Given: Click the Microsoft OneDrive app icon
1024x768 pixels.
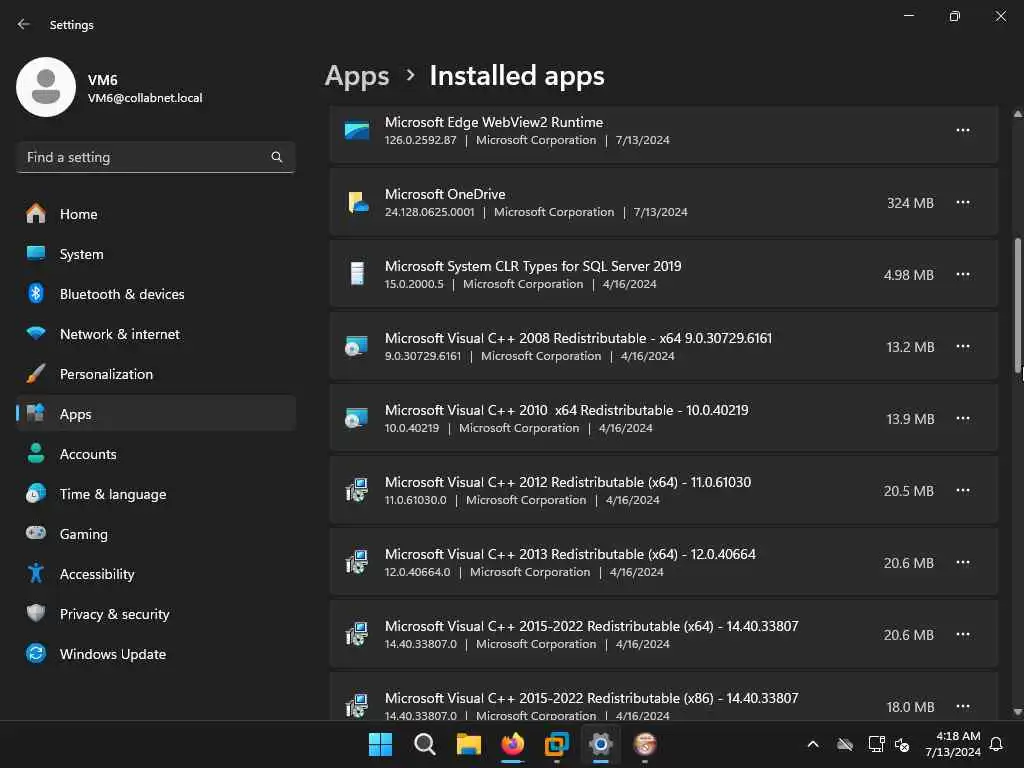Looking at the screenshot, I should pos(357,203).
